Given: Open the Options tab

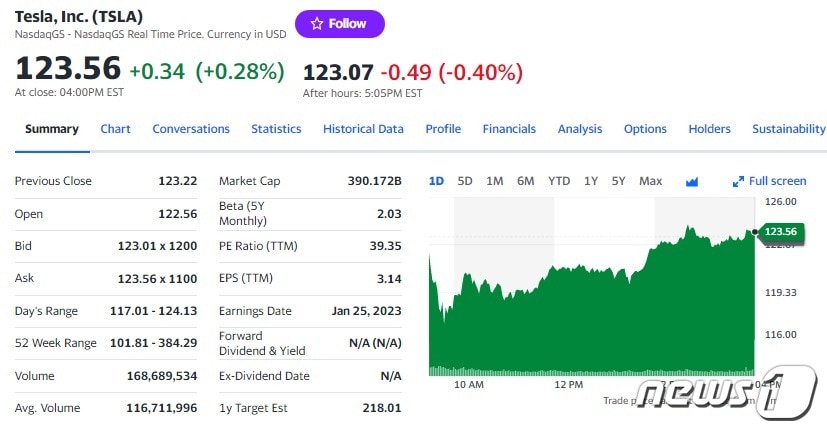Looking at the screenshot, I should [645, 129].
